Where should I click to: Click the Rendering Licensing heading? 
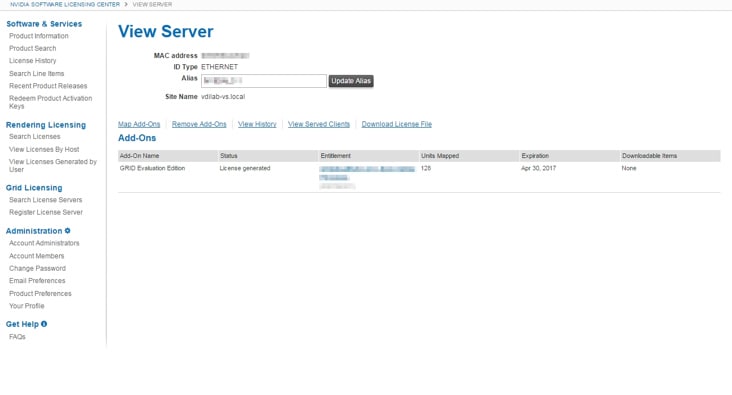pos(46,125)
